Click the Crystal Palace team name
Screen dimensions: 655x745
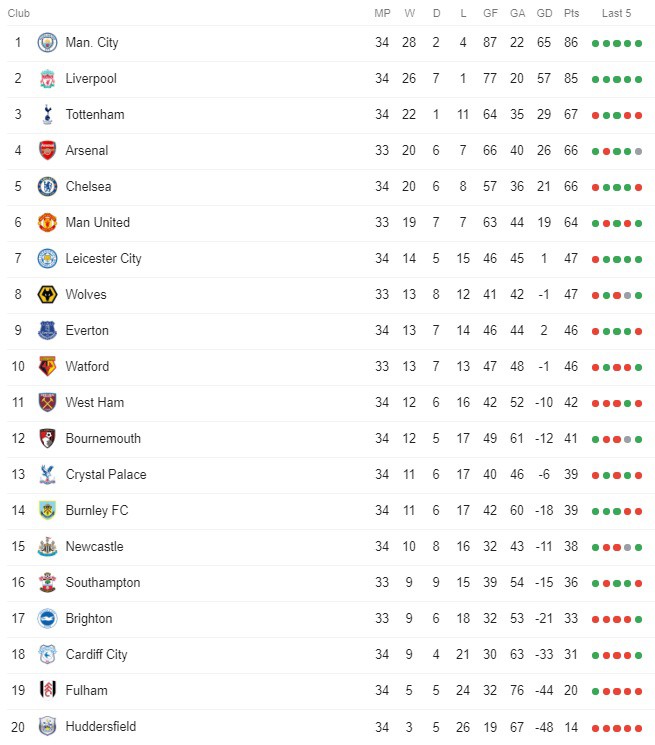point(105,475)
